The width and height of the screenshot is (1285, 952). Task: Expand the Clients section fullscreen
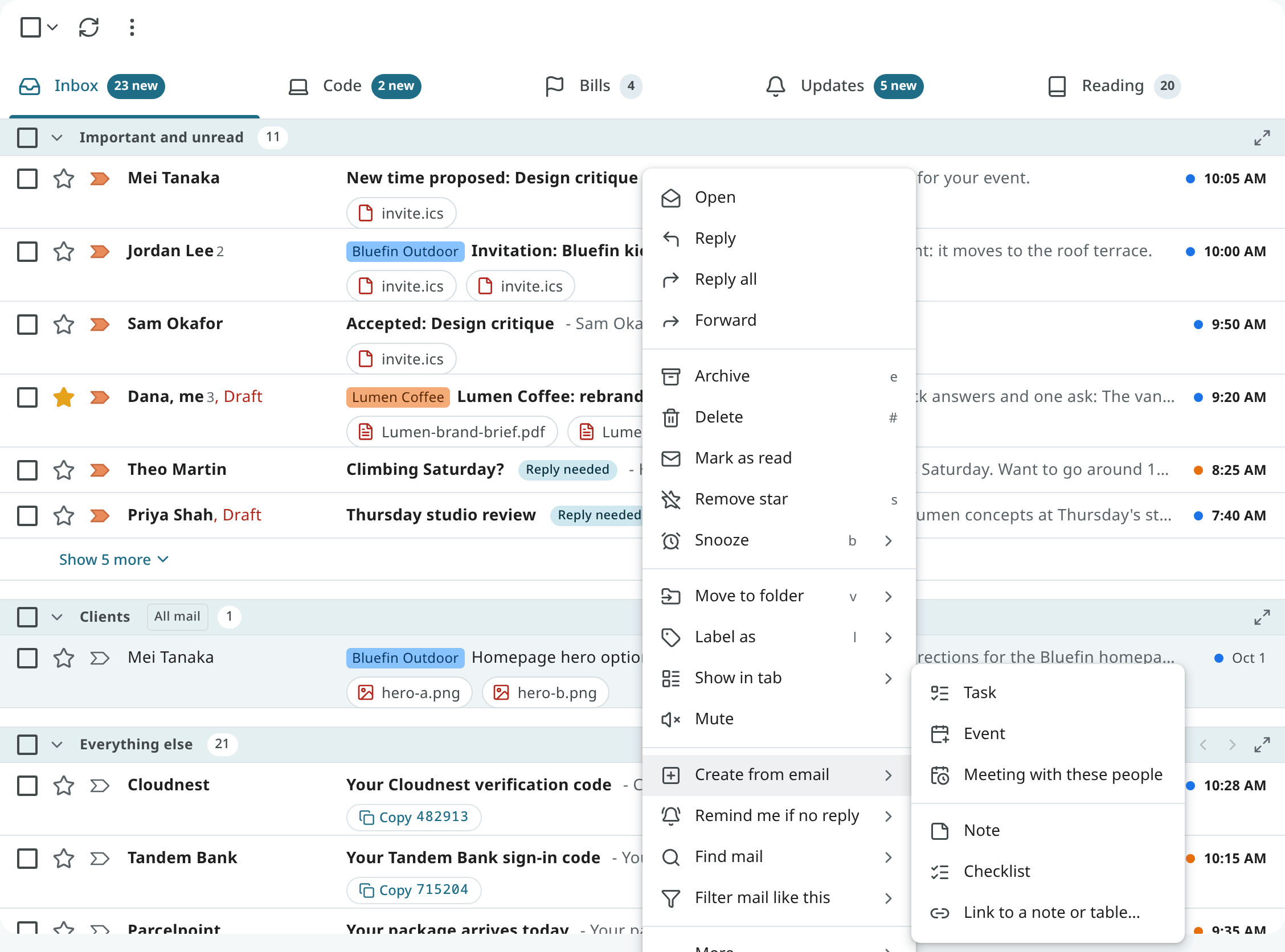1262,617
